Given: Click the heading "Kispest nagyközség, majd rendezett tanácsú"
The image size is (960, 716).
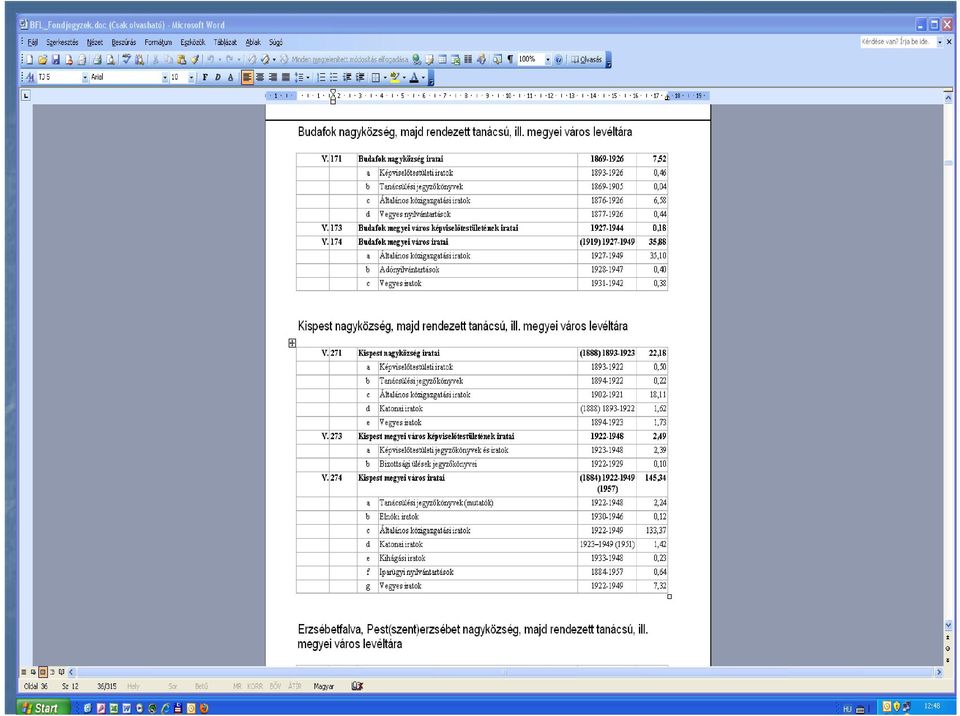Looking at the screenshot, I should pos(402,326).
